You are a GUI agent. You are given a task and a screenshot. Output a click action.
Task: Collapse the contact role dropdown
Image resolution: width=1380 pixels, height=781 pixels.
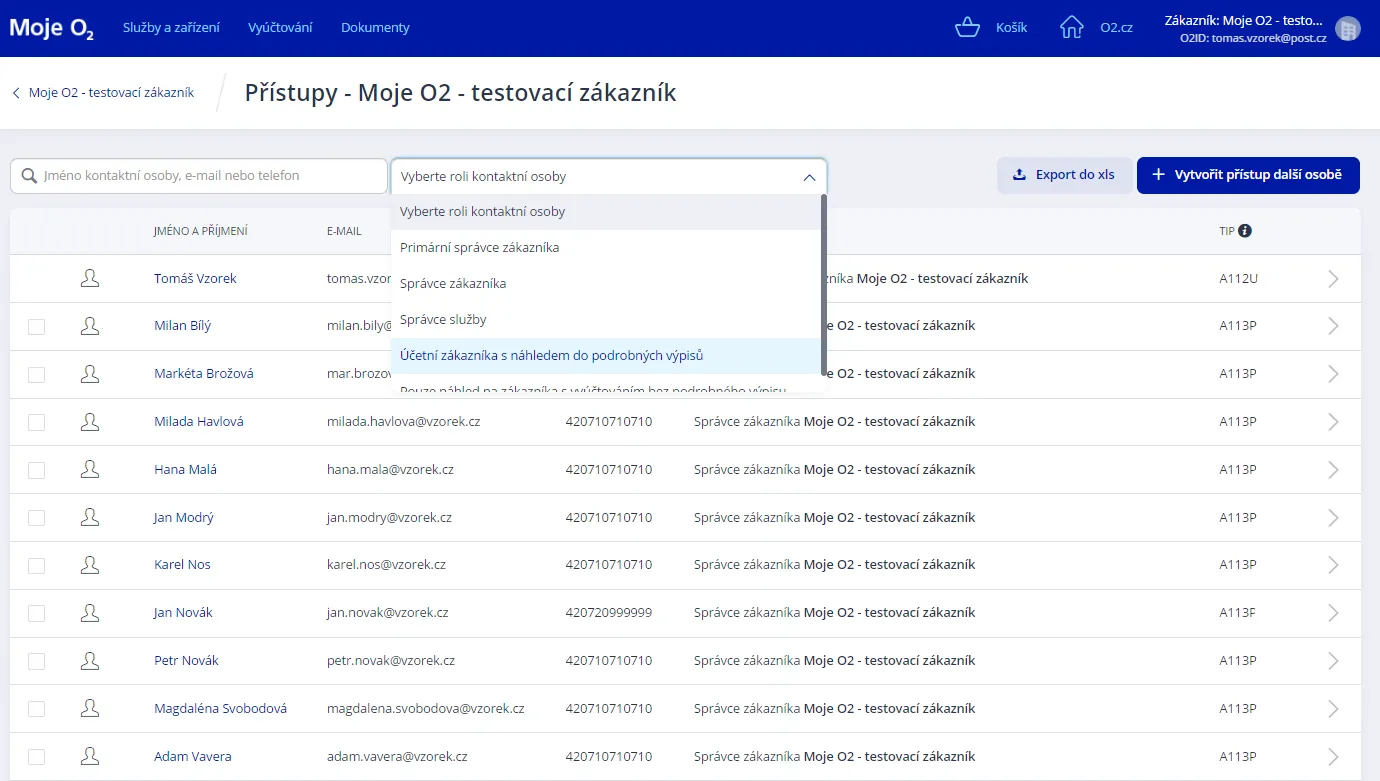809,177
